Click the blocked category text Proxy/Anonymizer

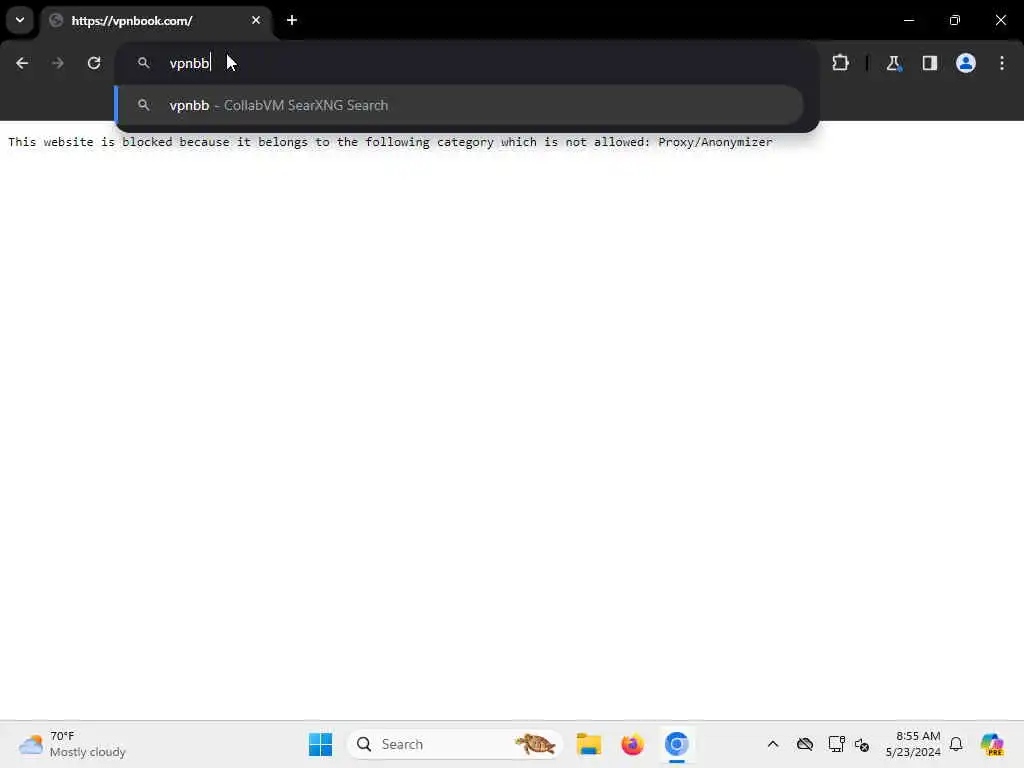coord(715,142)
